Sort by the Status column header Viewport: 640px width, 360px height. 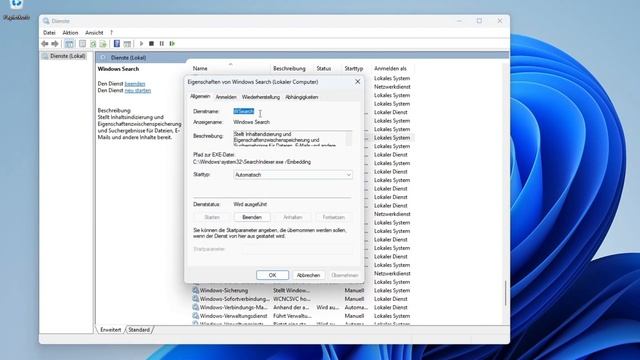(x=324, y=69)
